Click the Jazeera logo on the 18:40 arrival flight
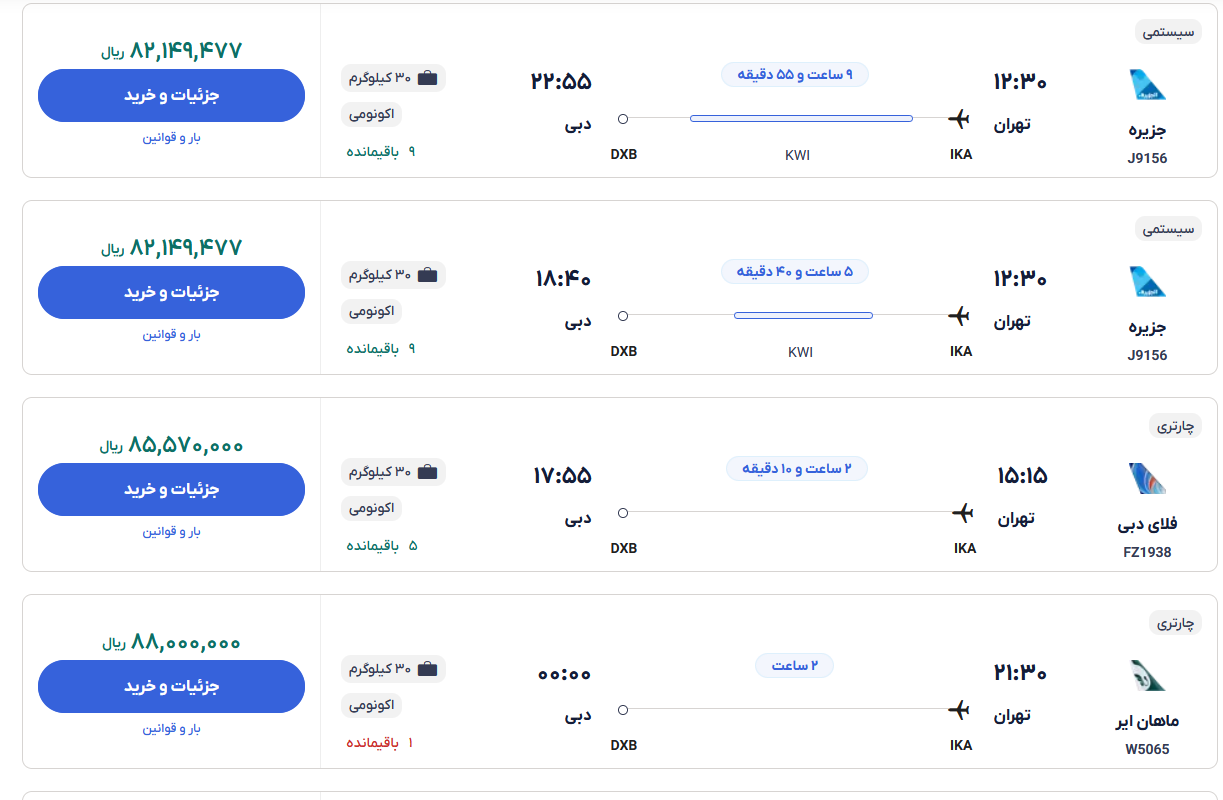Screen dimensions: 1223x800 point(1147,282)
